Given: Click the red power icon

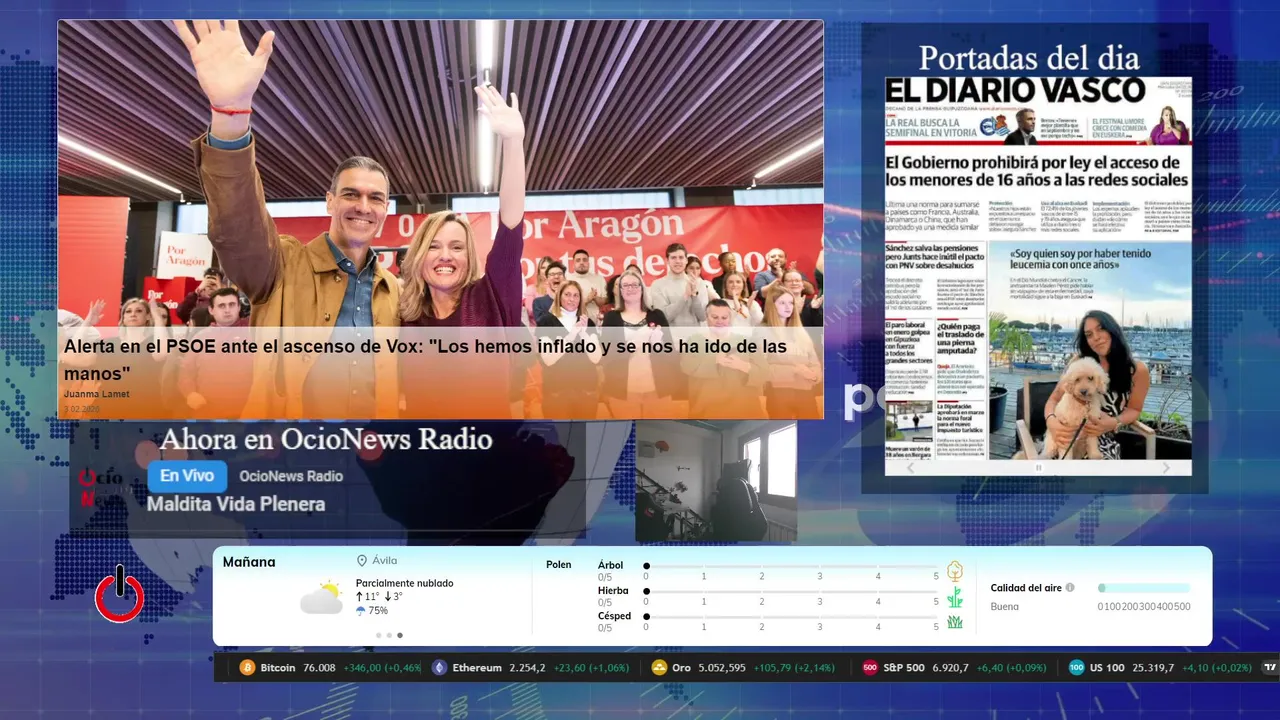Looking at the screenshot, I should (120, 595).
